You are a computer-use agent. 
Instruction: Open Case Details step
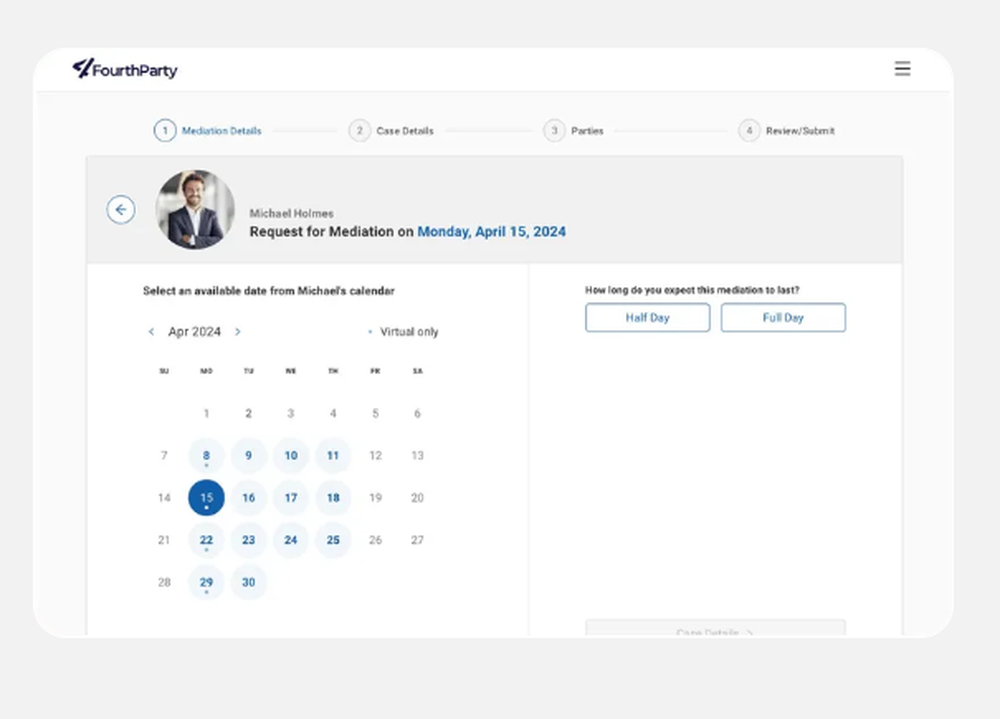[x=392, y=131]
